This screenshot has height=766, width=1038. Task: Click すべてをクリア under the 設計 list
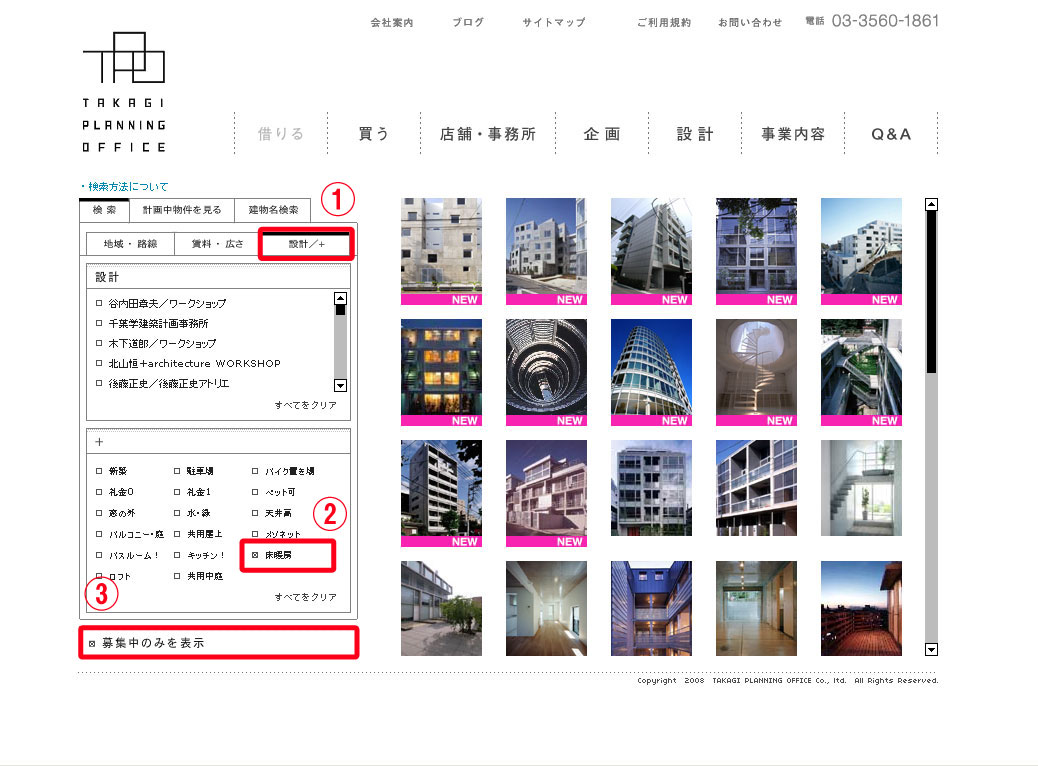tap(306, 405)
